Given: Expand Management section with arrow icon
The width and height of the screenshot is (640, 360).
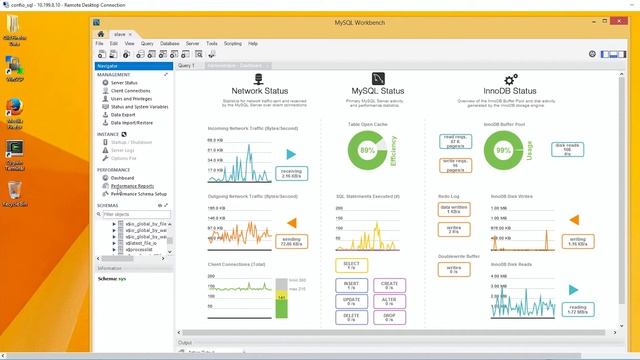Looking at the screenshot, I should click(166, 75).
